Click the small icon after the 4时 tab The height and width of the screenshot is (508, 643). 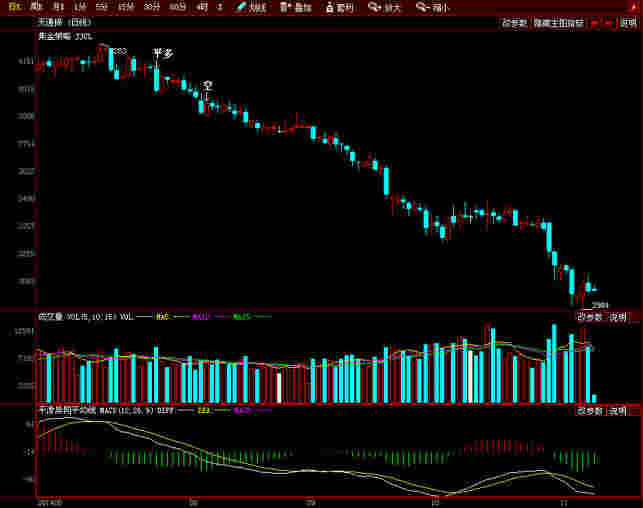[220, 7]
